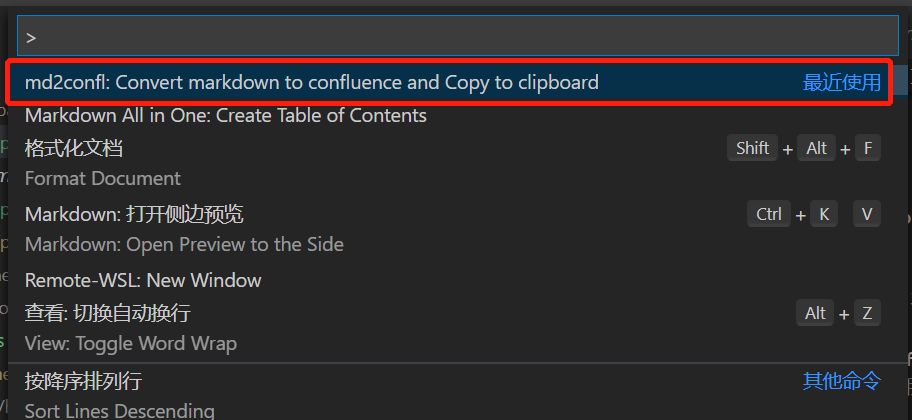Select Markdown: 打开侧边预览 command
The height and width of the screenshot is (420, 912).
134,214
